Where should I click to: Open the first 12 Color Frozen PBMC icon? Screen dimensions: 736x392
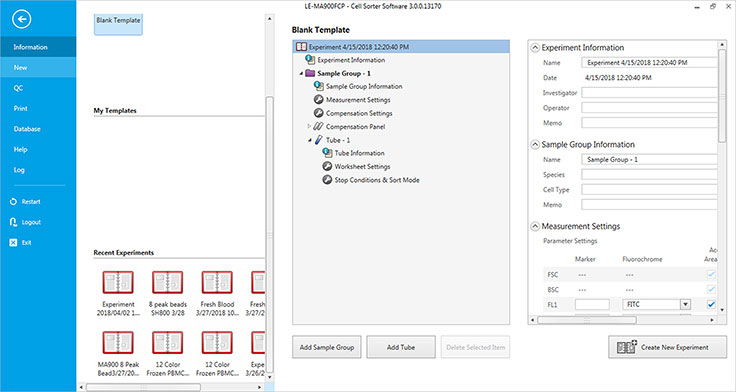click(168, 343)
